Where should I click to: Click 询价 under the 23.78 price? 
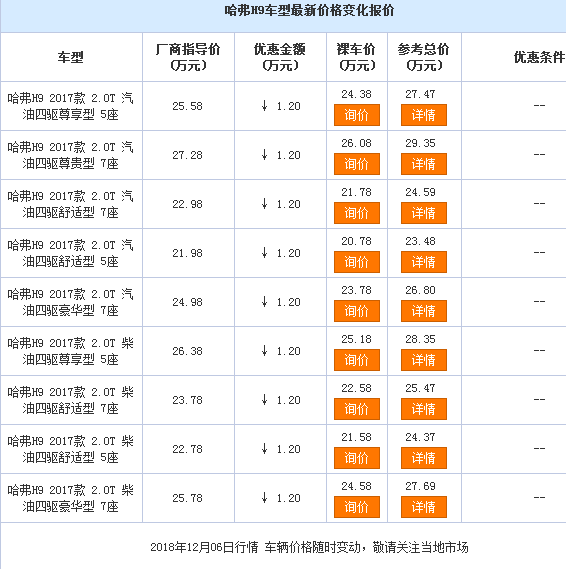357,311
